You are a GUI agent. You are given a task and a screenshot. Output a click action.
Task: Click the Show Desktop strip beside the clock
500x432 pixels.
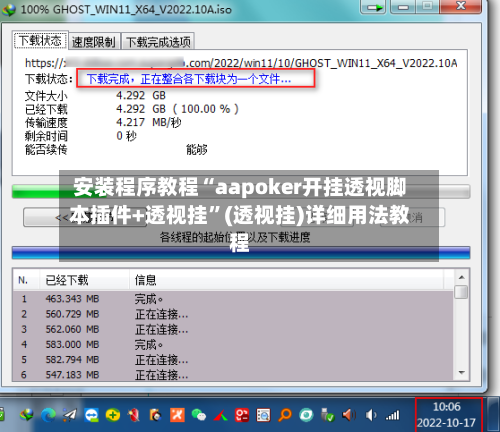(x=493, y=414)
